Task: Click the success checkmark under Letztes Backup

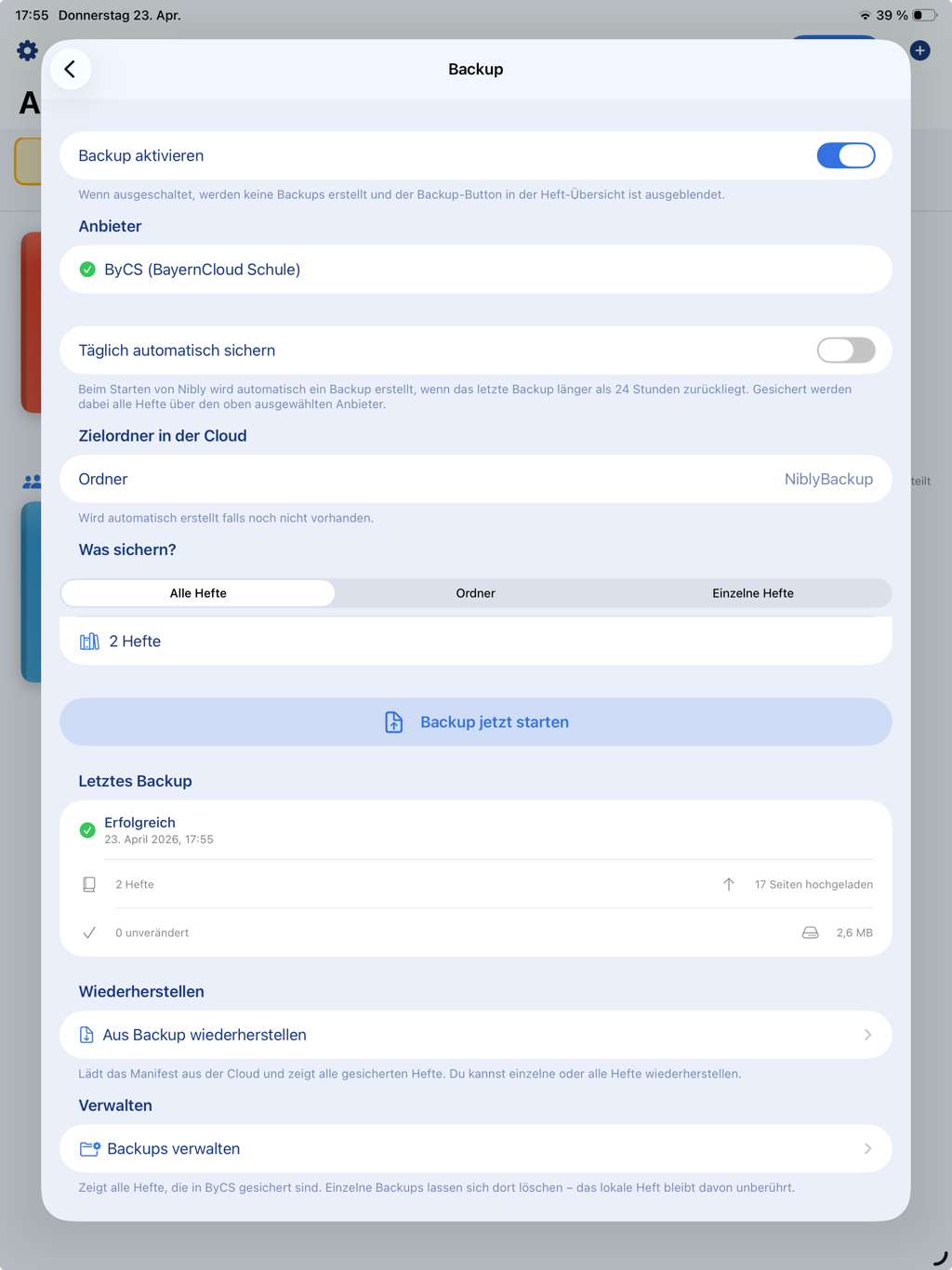Action: click(x=86, y=829)
